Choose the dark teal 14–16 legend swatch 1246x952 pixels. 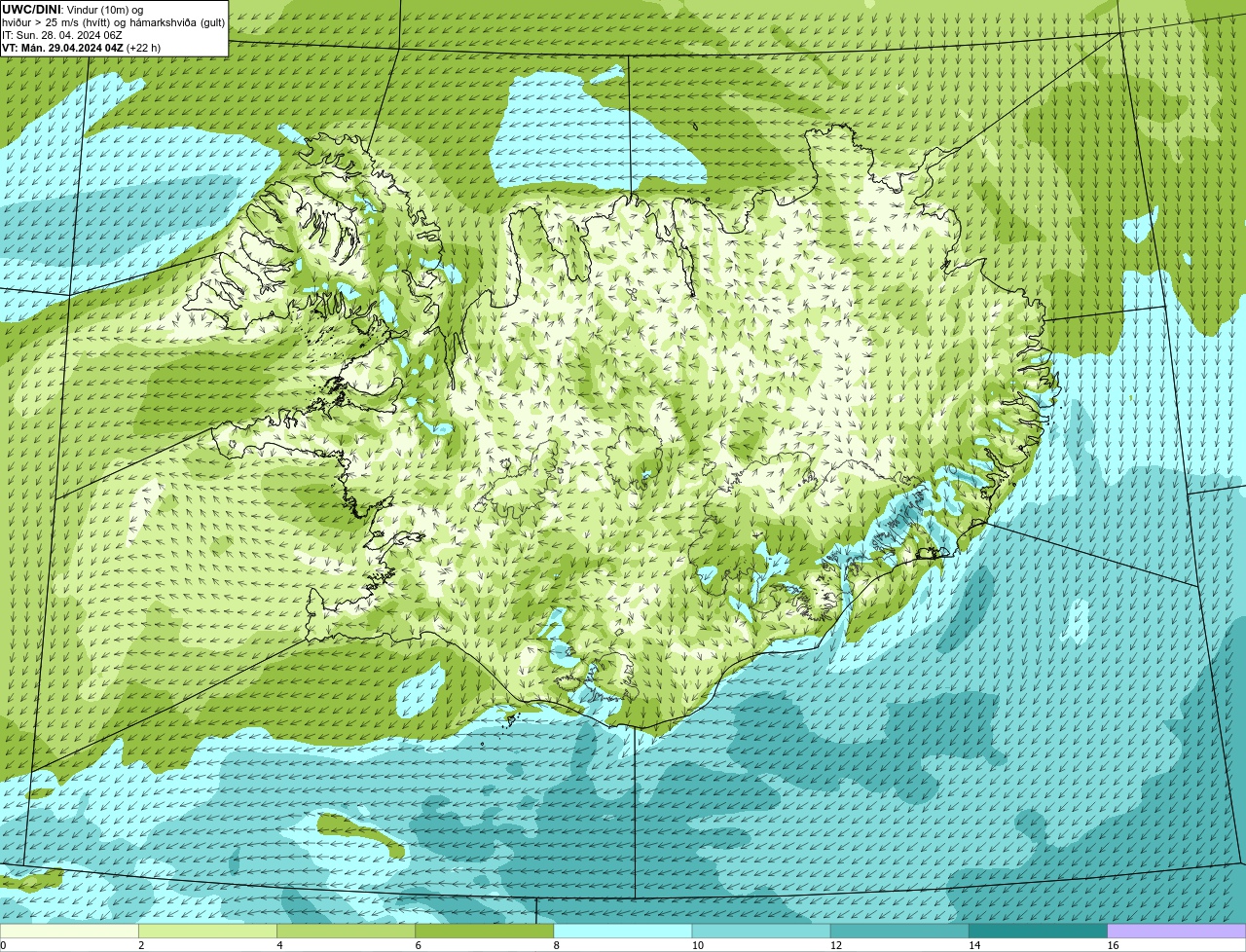click(x=1038, y=931)
